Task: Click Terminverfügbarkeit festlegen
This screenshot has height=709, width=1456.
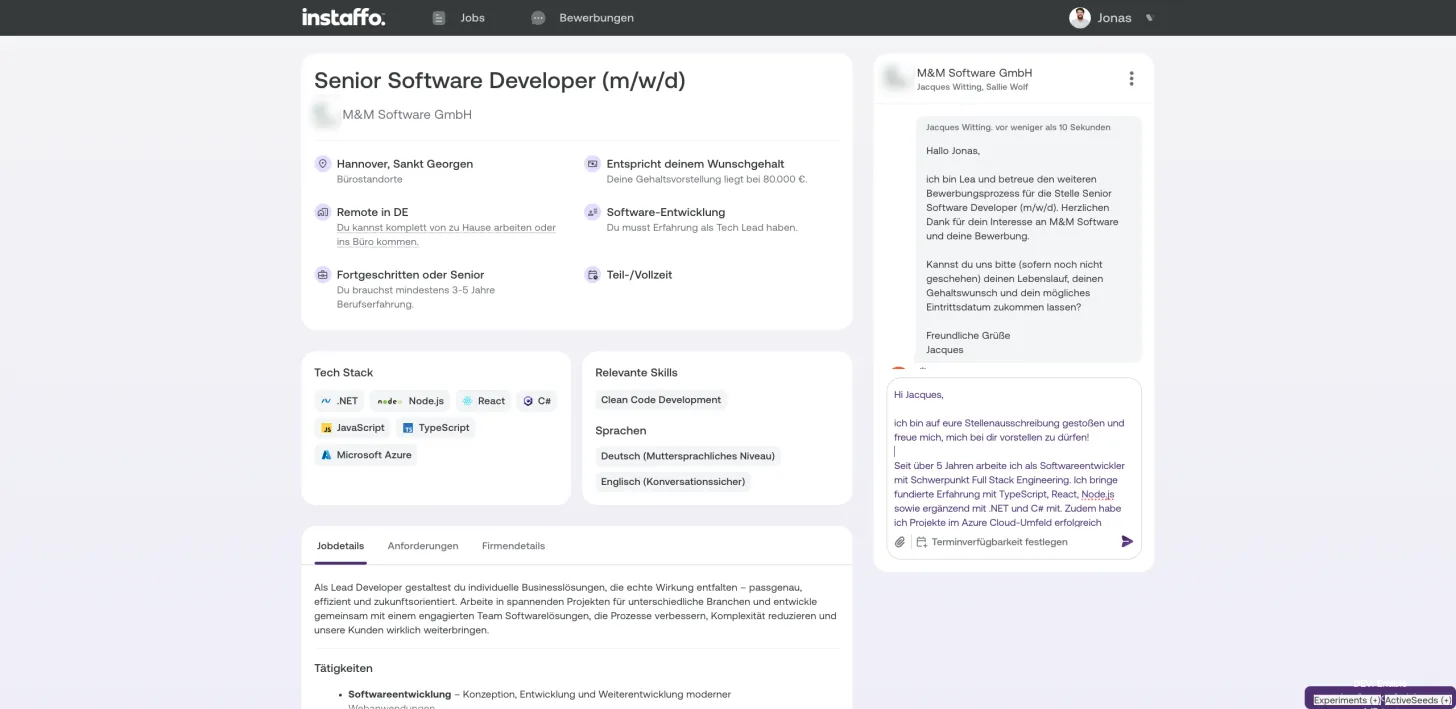Action: click(999, 542)
